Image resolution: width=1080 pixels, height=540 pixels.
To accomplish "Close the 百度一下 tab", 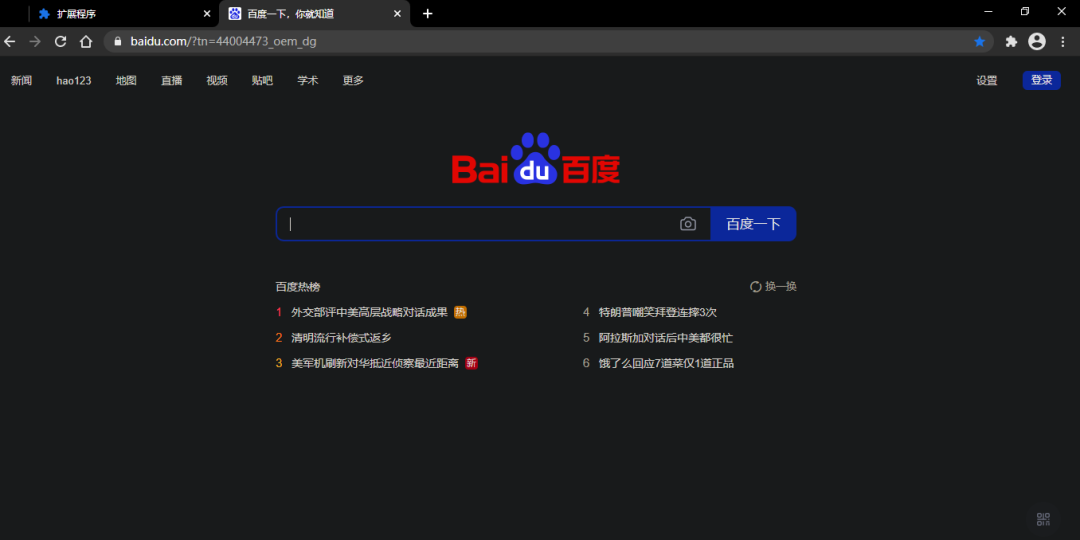I will point(397,14).
